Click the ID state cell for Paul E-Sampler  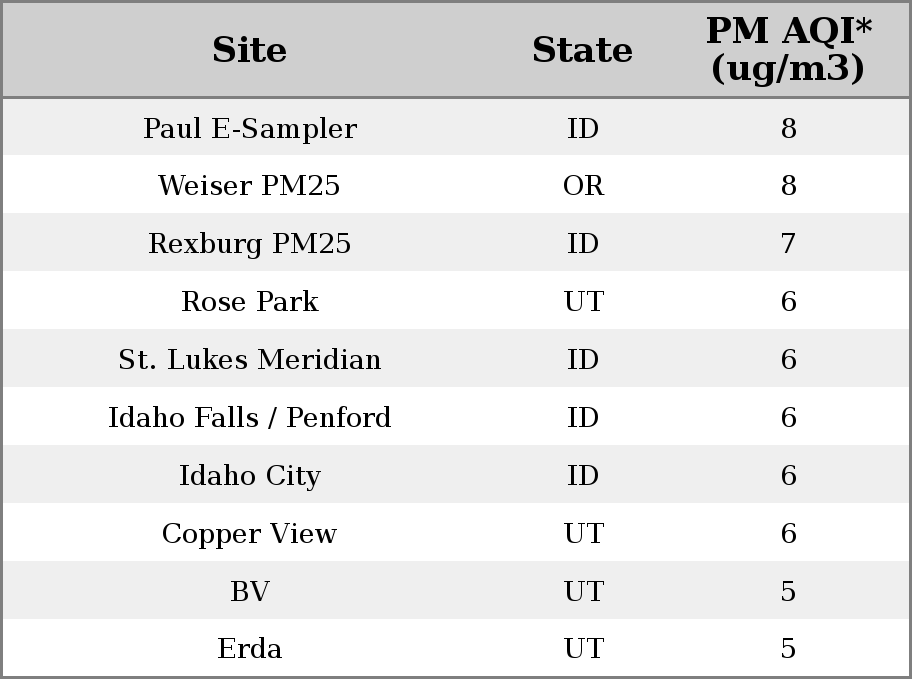click(583, 128)
